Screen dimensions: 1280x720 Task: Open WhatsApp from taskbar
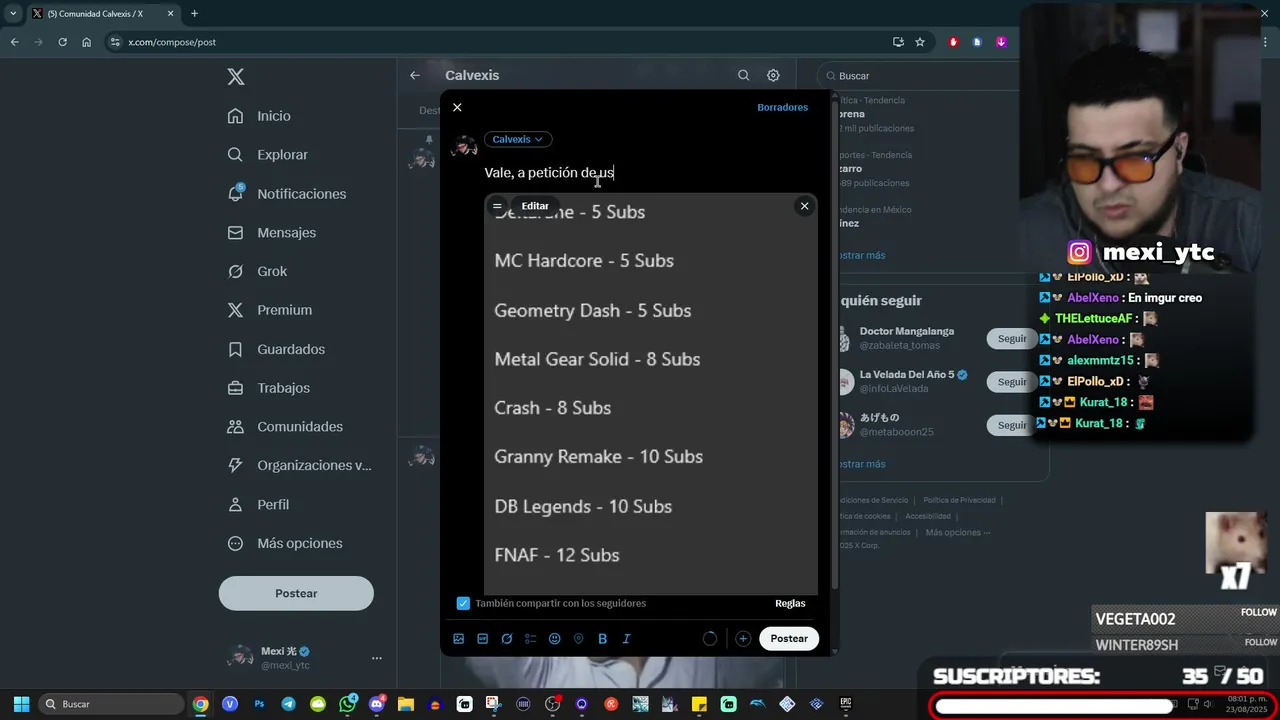(347, 704)
